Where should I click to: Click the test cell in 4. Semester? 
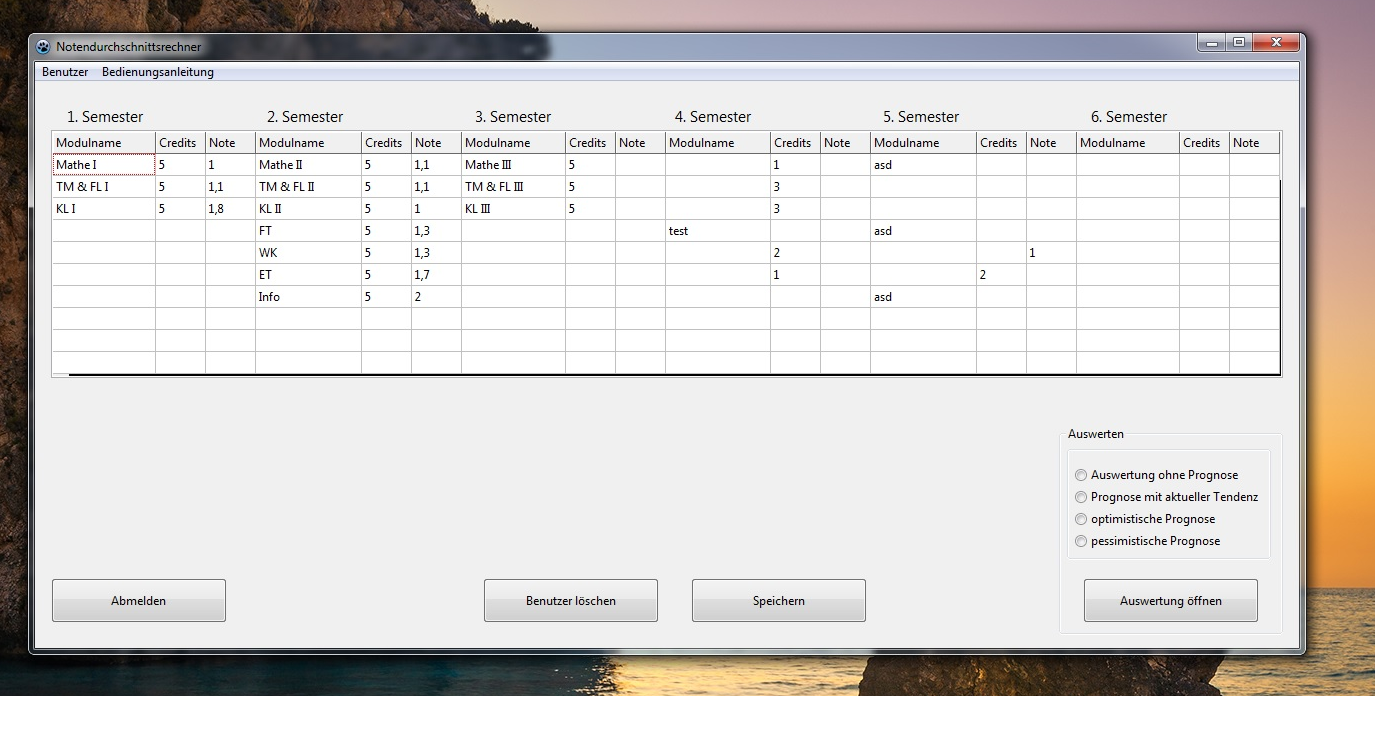click(x=717, y=231)
